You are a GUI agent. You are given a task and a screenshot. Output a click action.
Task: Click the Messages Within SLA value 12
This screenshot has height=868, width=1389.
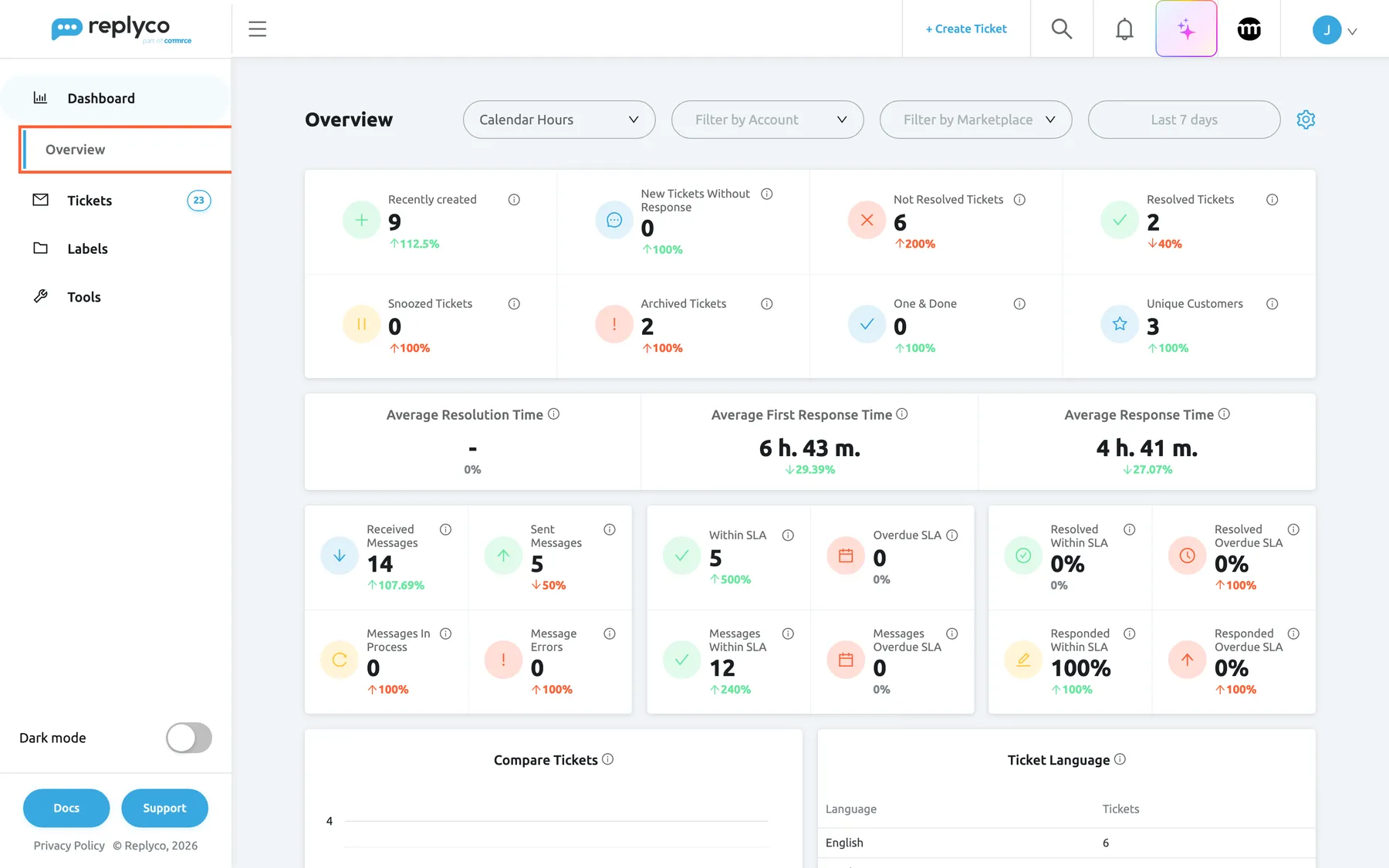[x=722, y=668]
